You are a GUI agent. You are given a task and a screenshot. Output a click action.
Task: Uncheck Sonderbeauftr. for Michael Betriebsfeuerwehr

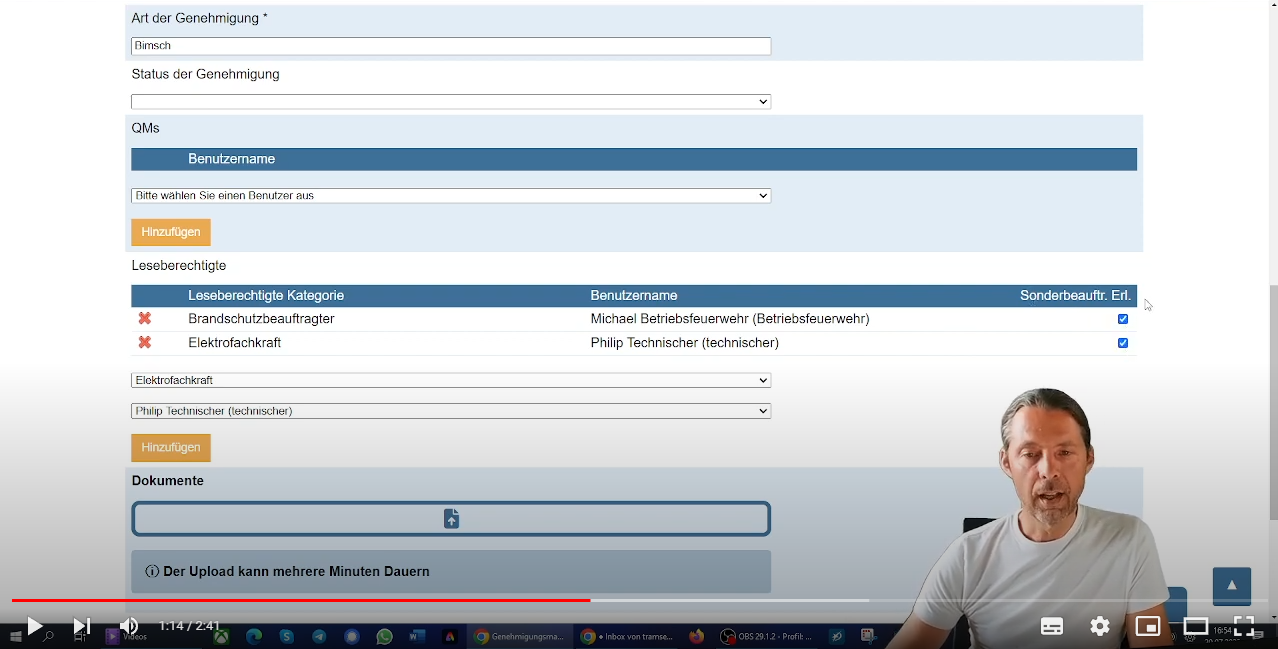click(1123, 319)
